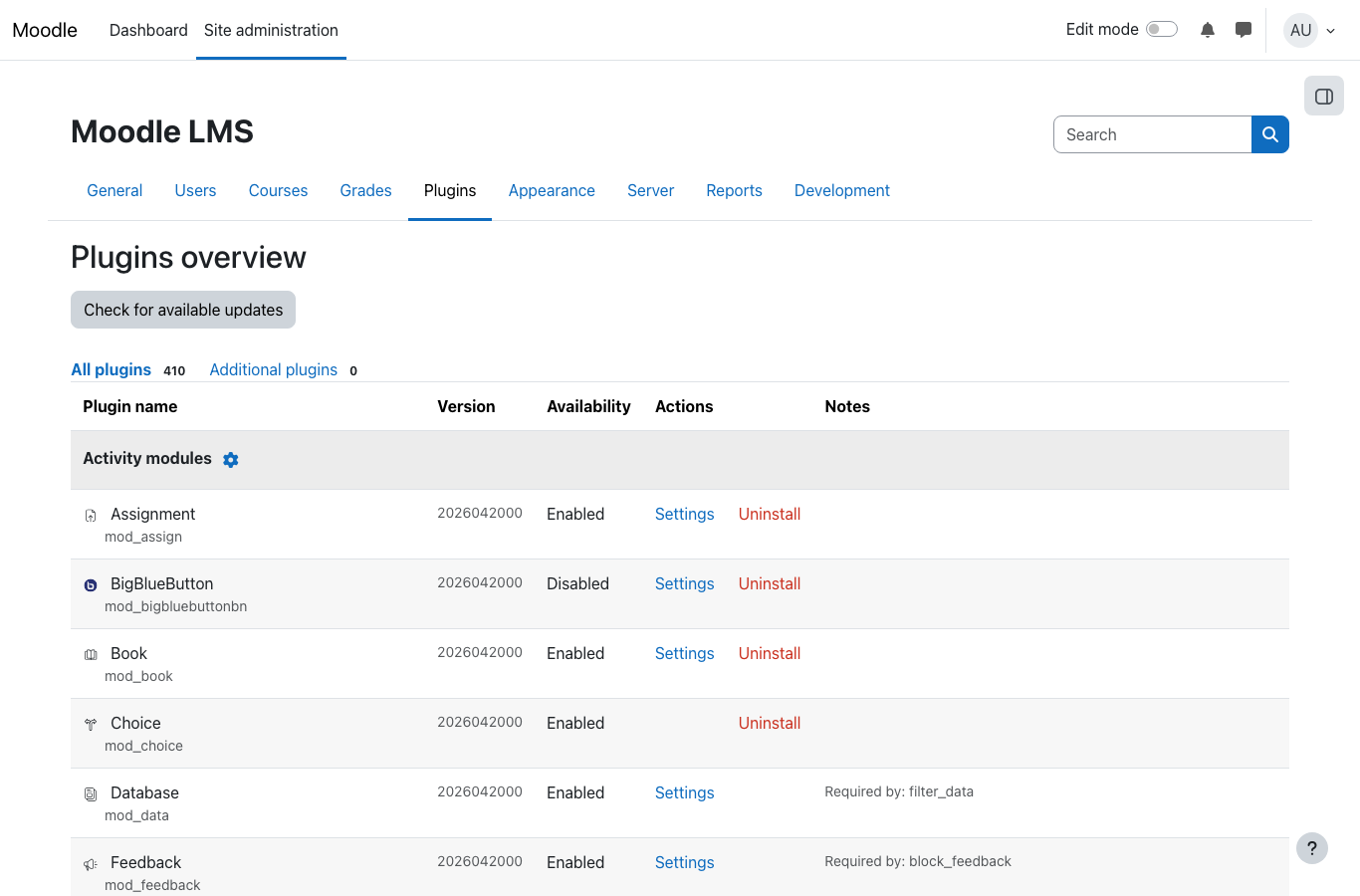Click the mod_bigbluebuttonbn text
The height and width of the screenshot is (896, 1360).
click(175, 606)
